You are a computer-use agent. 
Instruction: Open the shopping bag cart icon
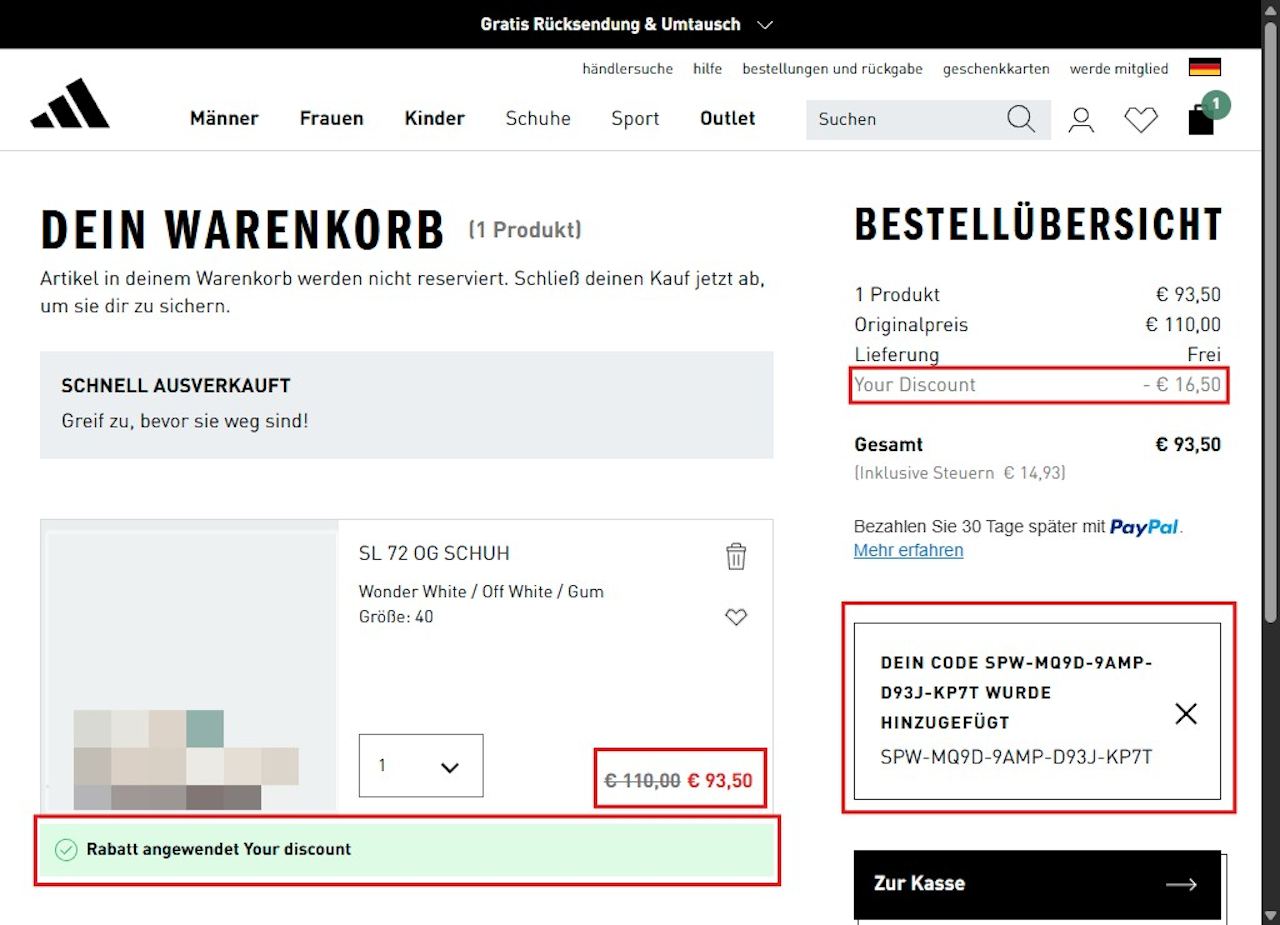pyautogui.click(x=1201, y=119)
